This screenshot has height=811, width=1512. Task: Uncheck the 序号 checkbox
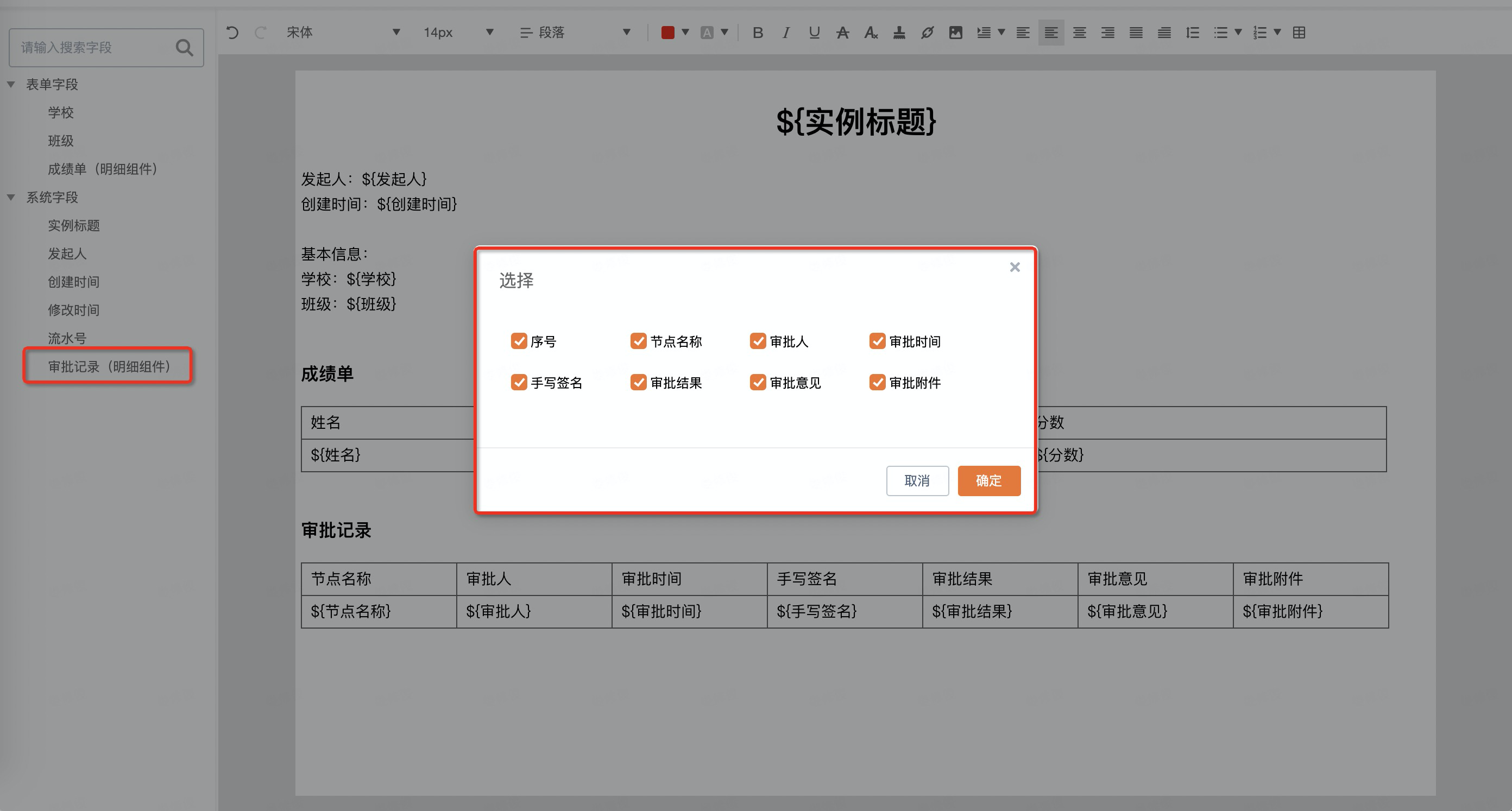pyautogui.click(x=519, y=341)
